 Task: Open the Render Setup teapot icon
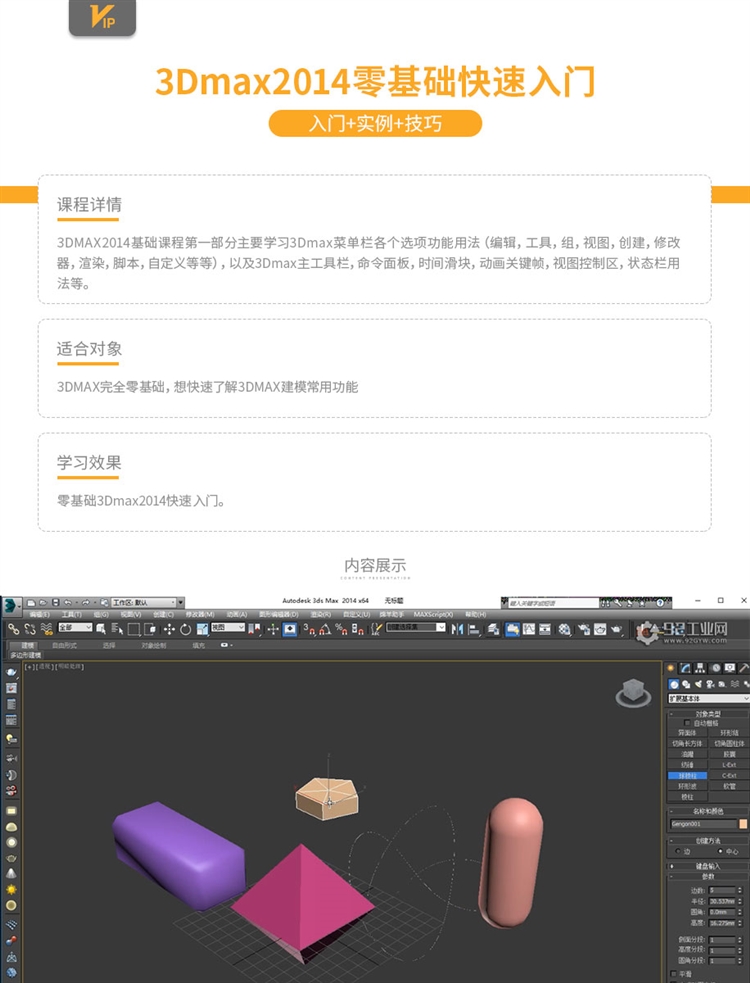tap(584, 629)
